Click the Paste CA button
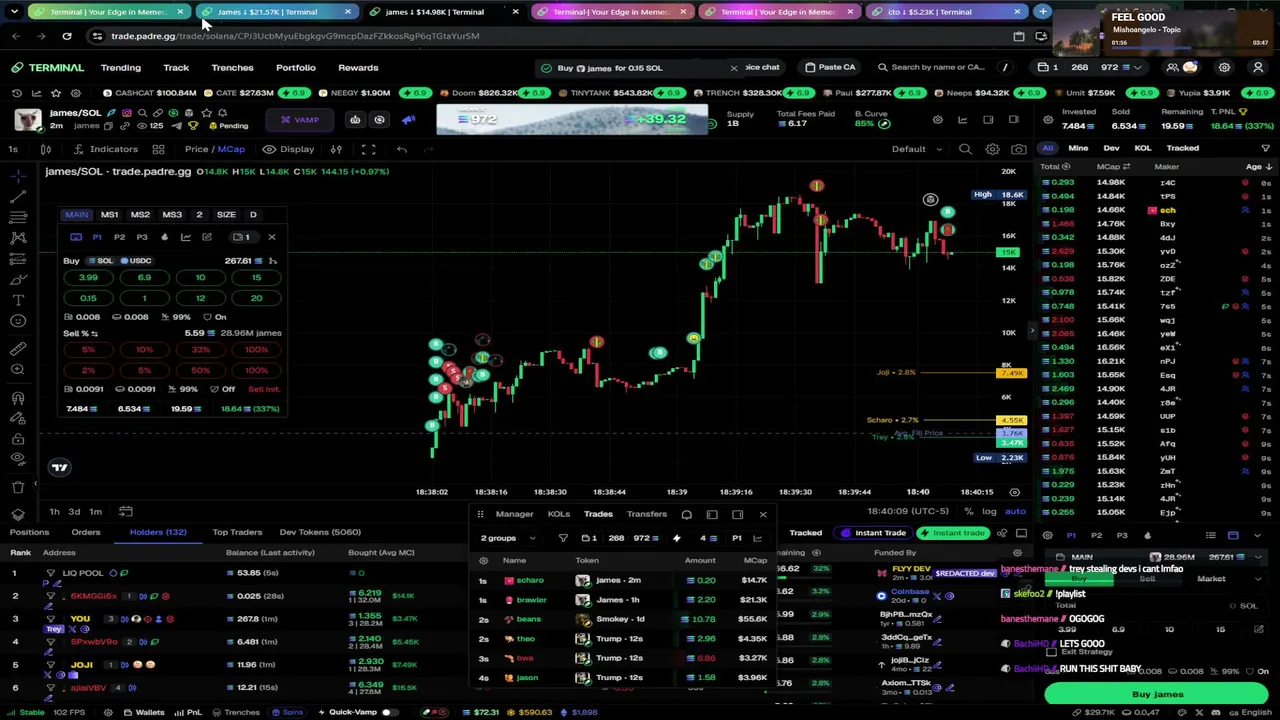Screen dimensions: 1280x720 point(830,67)
